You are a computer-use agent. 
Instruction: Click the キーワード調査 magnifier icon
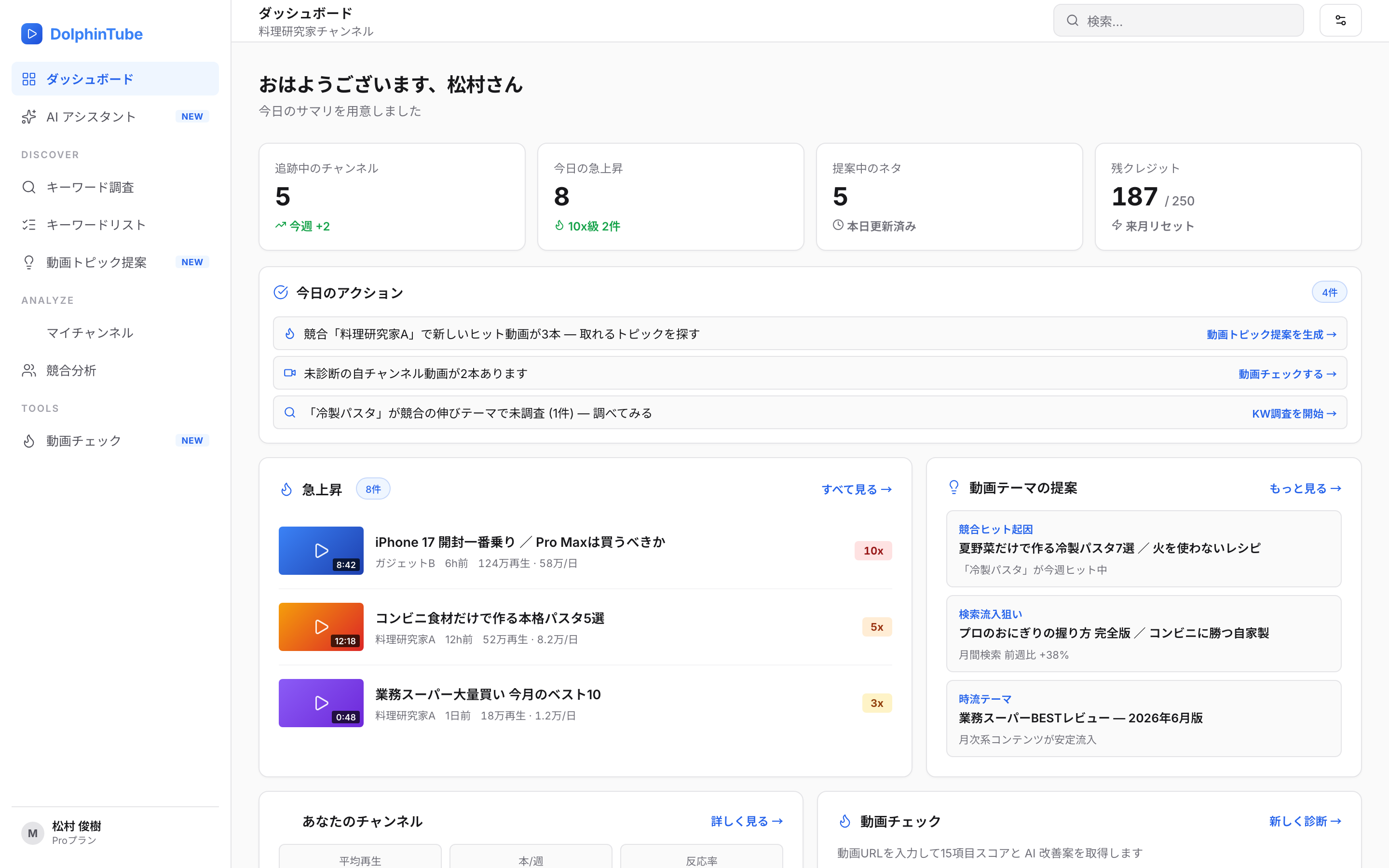pos(29,187)
